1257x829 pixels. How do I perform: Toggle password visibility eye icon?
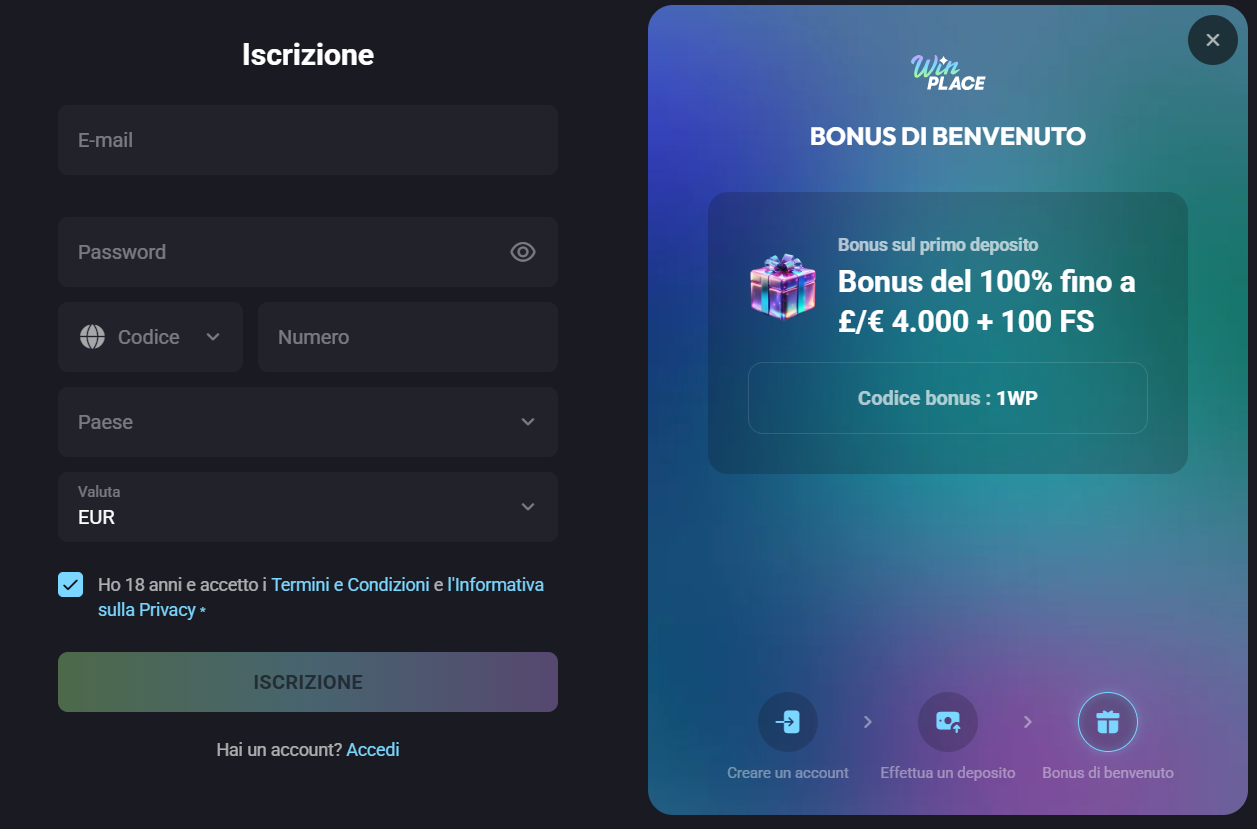523,252
